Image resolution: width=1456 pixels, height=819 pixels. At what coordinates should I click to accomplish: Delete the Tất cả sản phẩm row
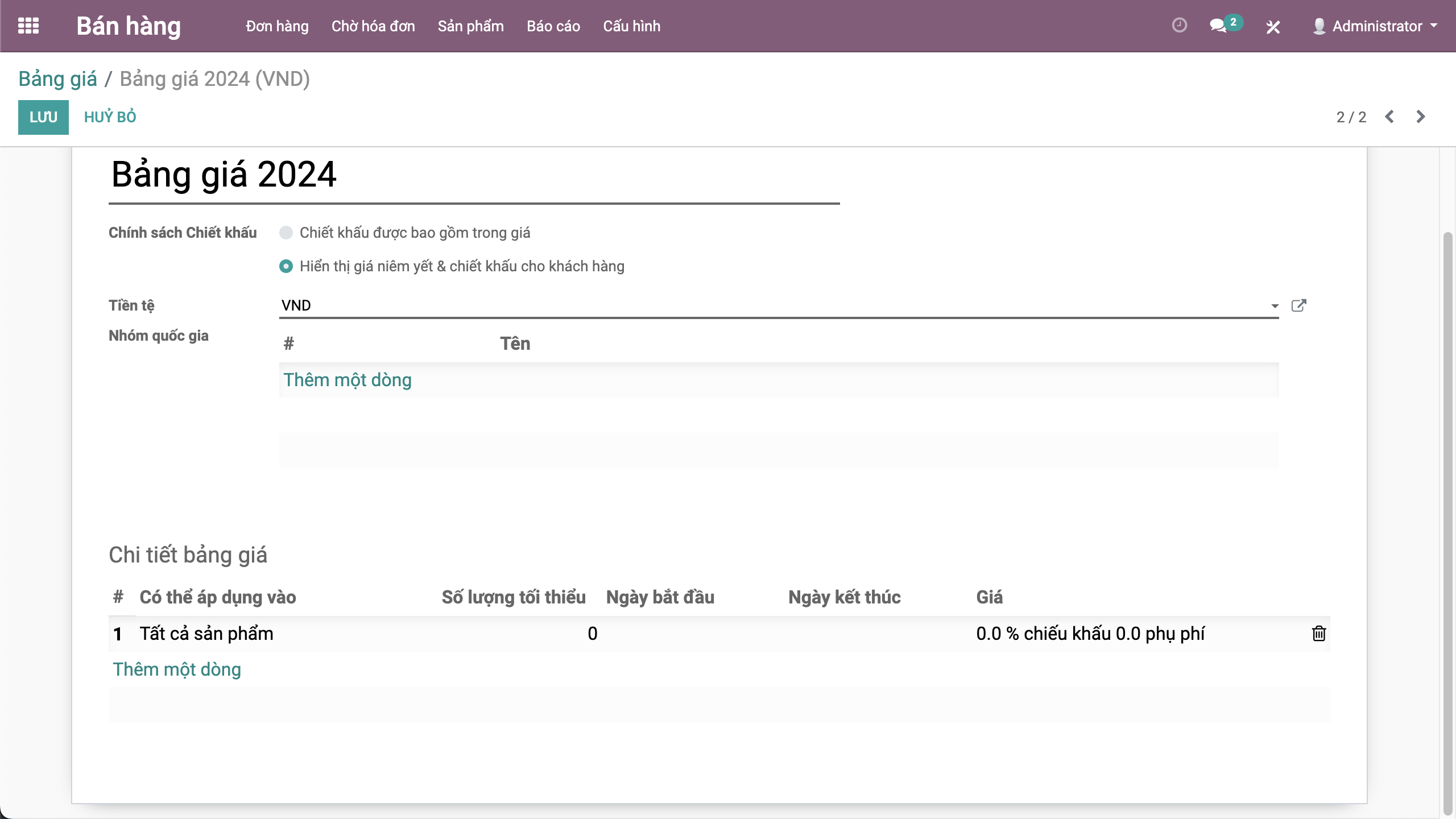point(1318,634)
